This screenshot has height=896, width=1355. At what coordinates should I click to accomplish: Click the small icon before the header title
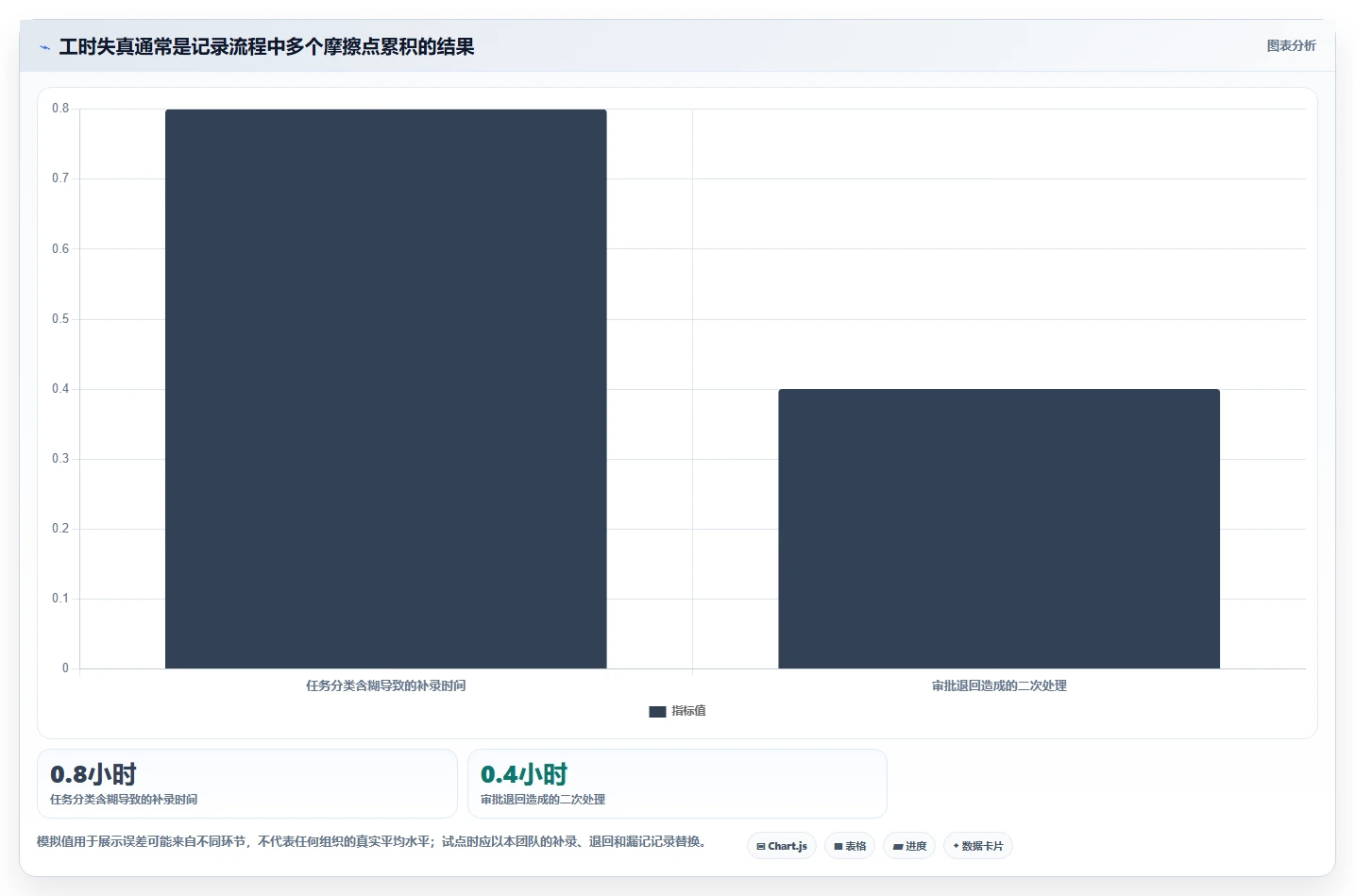coord(44,47)
